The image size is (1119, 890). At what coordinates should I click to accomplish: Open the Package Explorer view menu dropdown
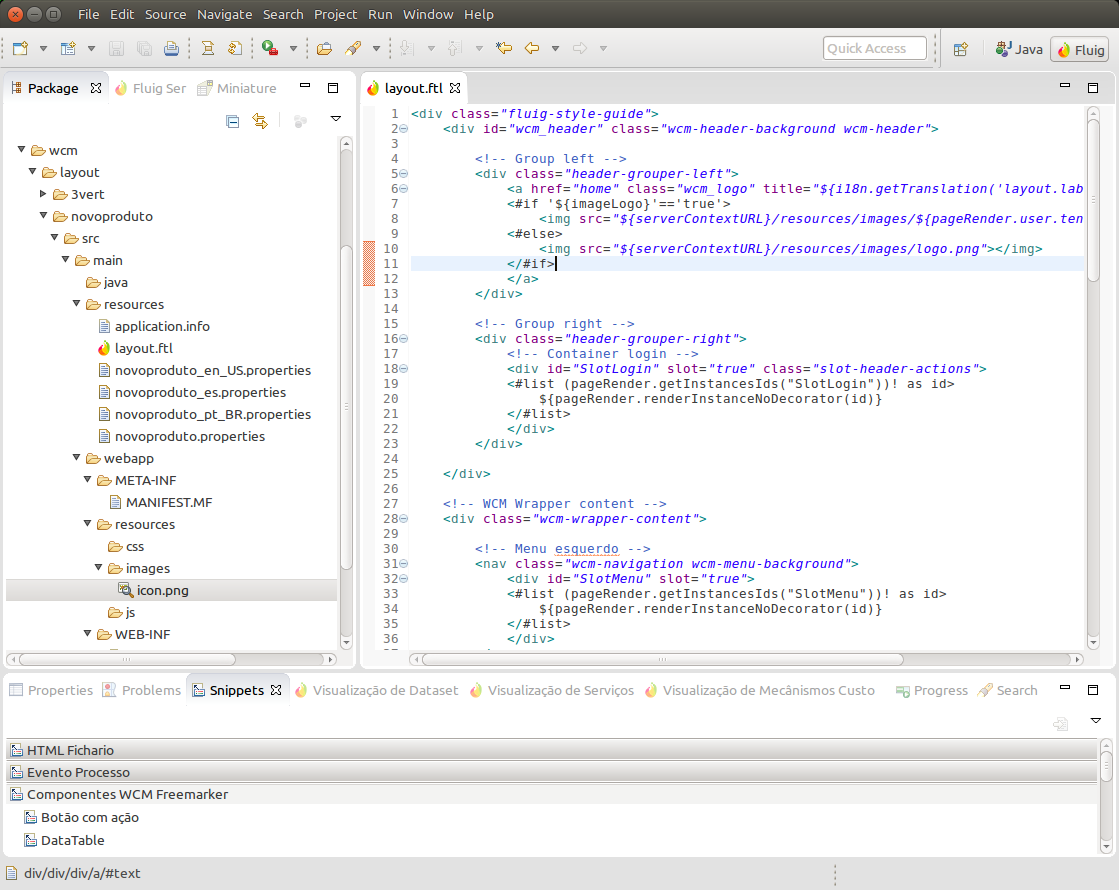click(336, 120)
